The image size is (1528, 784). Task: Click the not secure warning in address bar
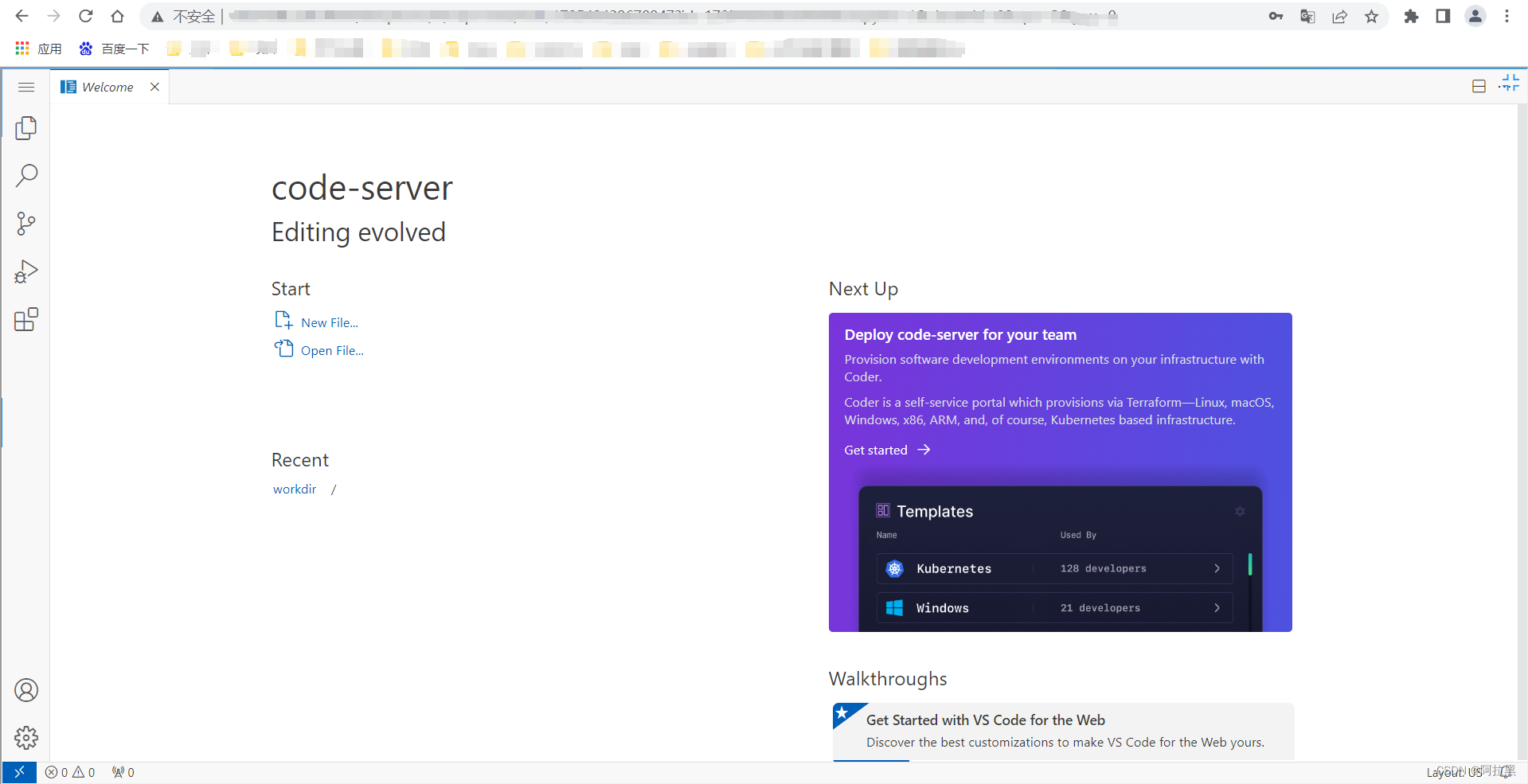coord(184,16)
